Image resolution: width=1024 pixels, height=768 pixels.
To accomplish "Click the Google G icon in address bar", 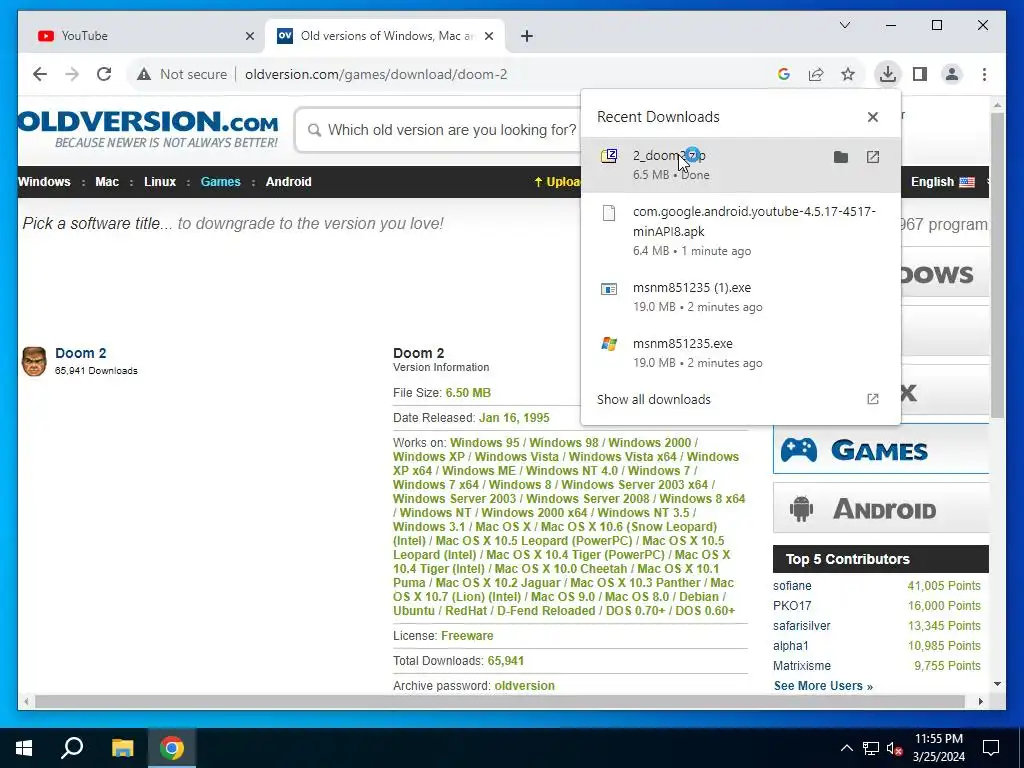I will pos(784,74).
